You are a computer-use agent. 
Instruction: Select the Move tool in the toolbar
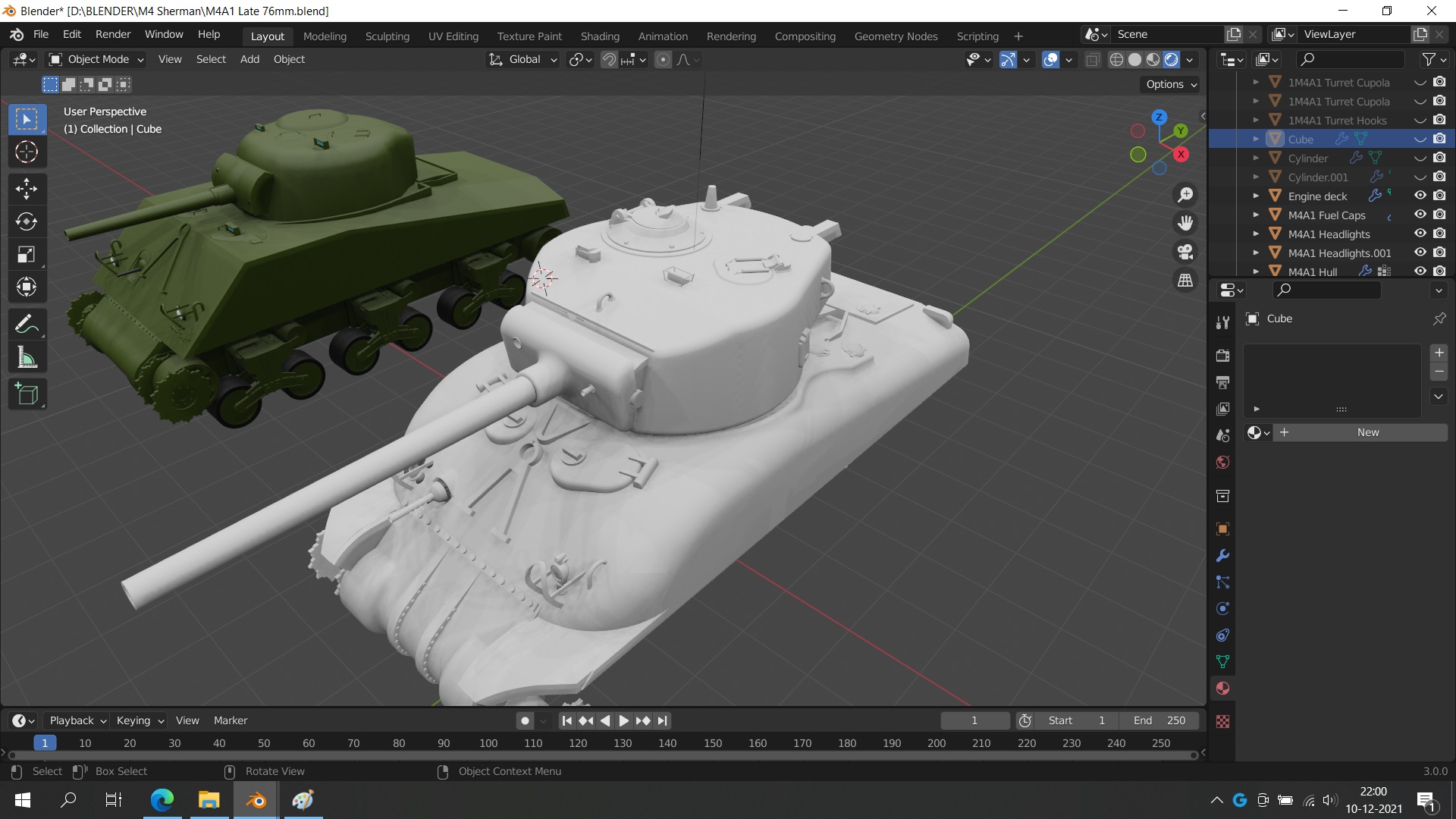pos(27,188)
